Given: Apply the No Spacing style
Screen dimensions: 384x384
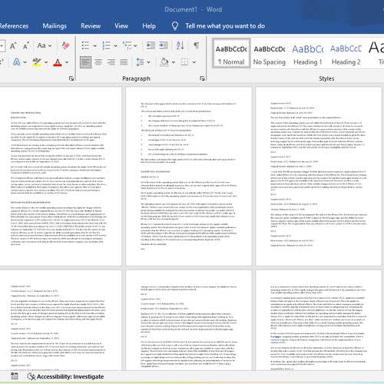Looking at the screenshot, I should (x=269, y=54).
